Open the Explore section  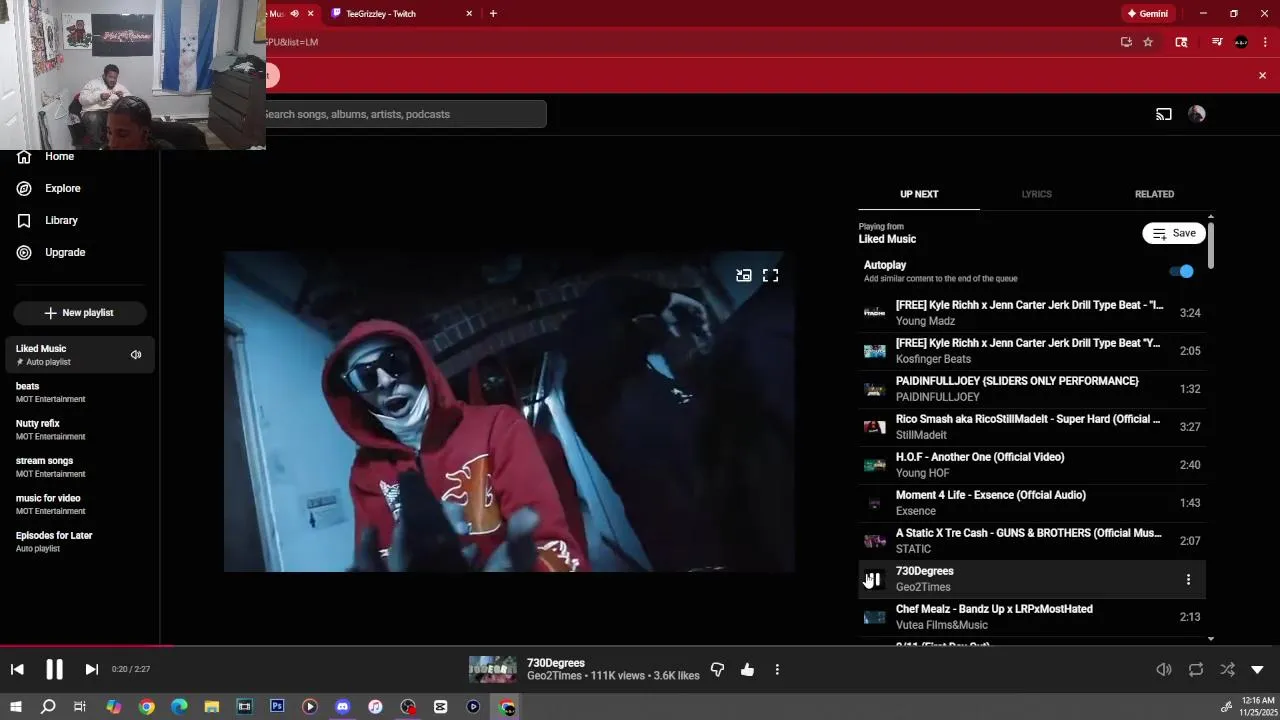point(62,188)
